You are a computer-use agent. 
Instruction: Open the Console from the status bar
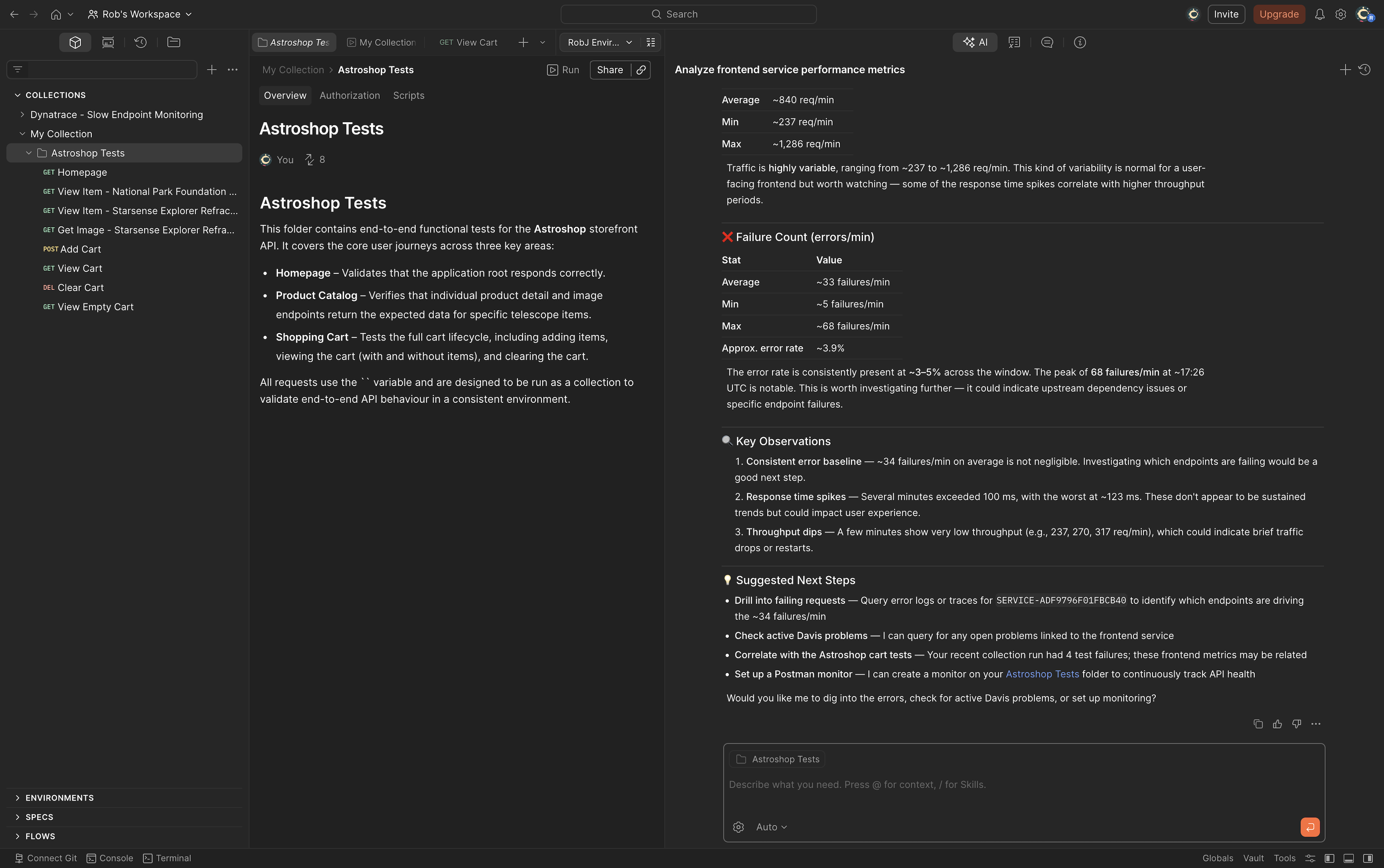(110, 858)
